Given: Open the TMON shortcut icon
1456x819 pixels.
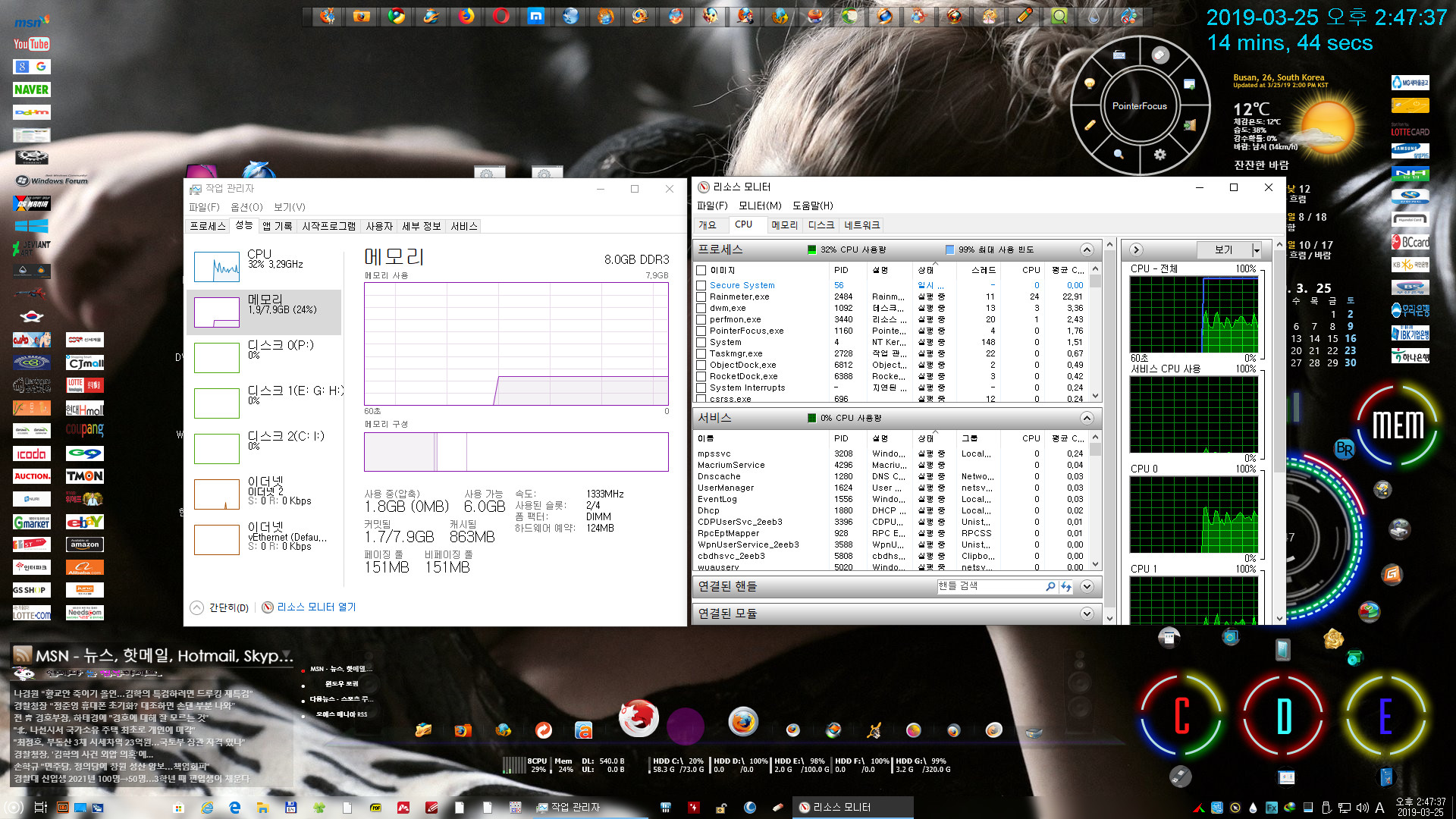Looking at the screenshot, I should 84,476.
